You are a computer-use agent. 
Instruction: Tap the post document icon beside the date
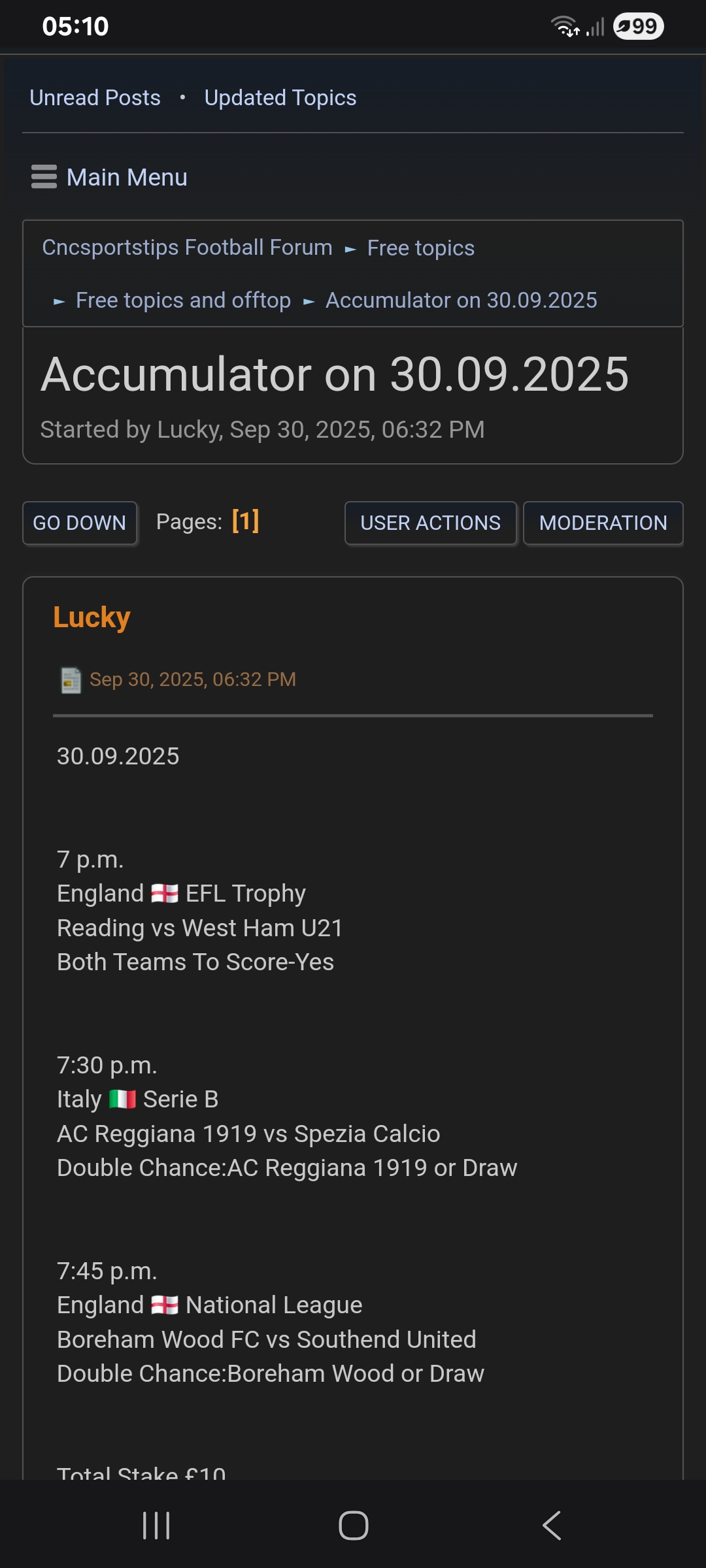click(71, 680)
